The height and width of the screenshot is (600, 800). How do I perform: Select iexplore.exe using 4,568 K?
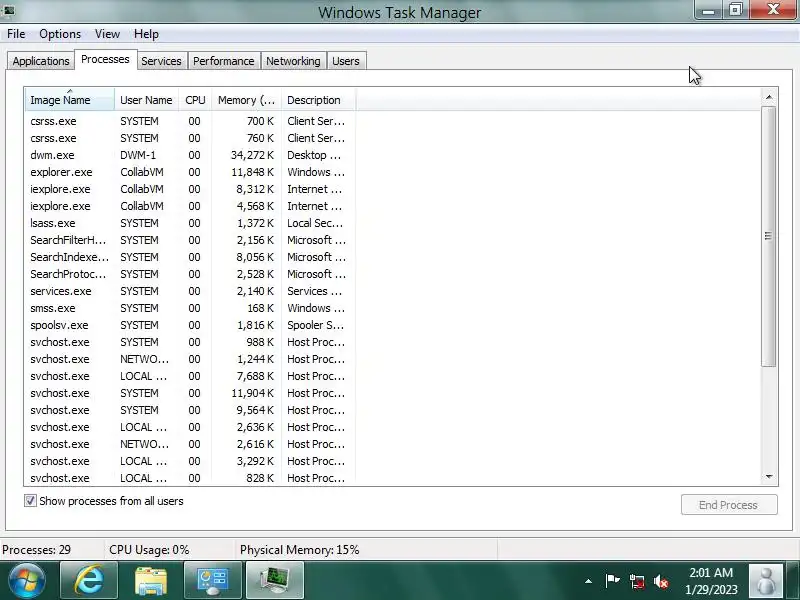coord(190,206)
